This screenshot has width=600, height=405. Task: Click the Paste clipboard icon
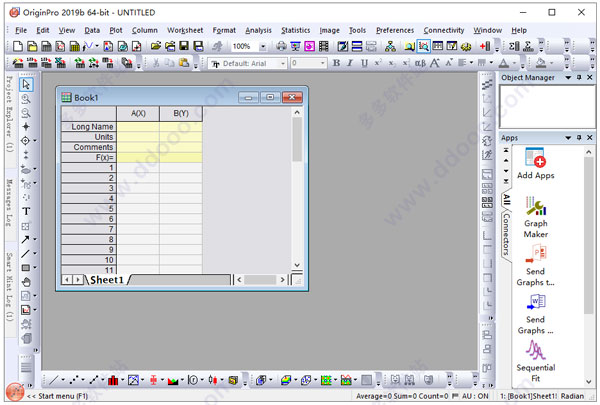point(184,63)
